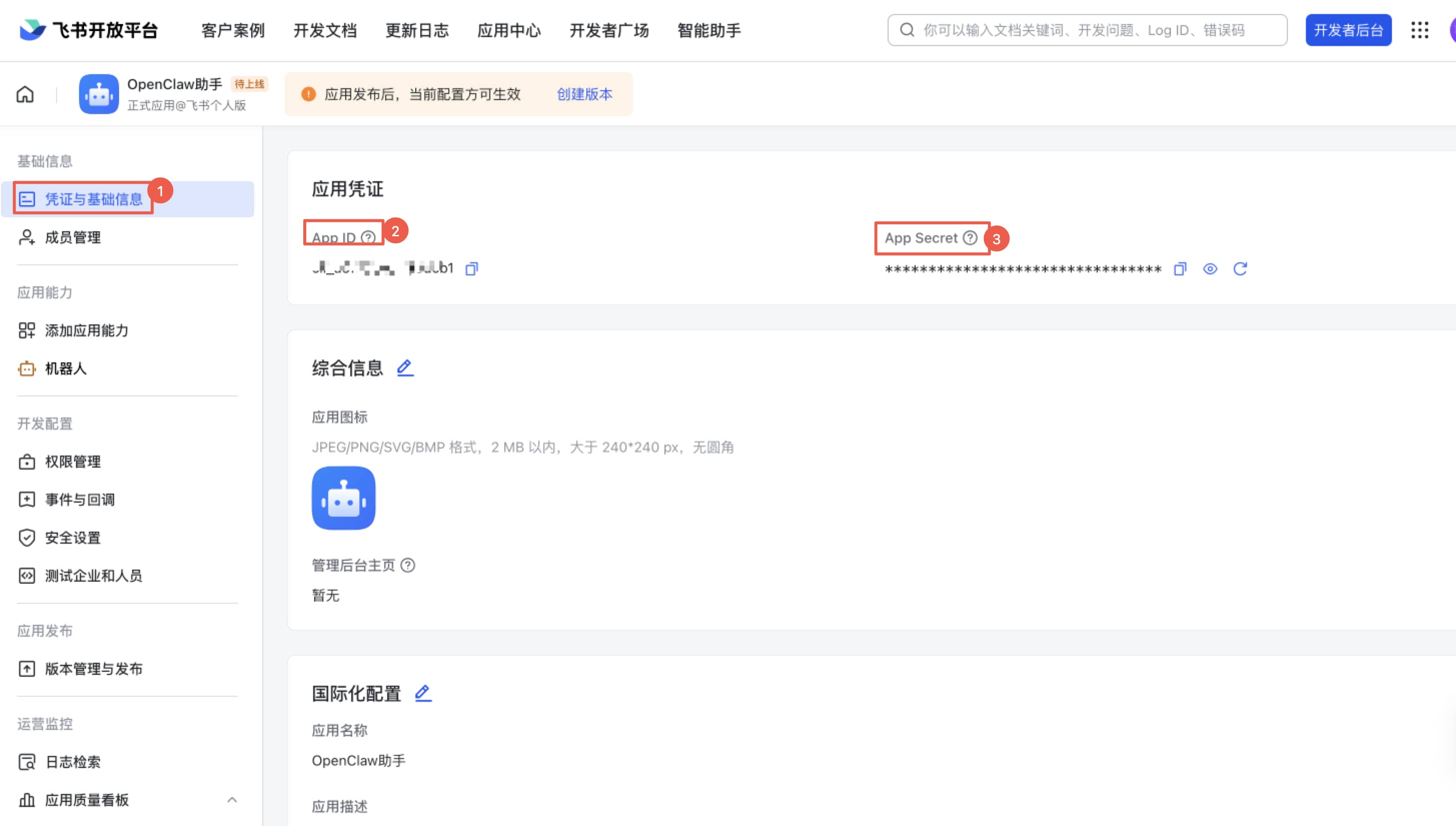Select 机器人 in the sidebar
This screenshot has width=1456, height=826.
(66, 369)
